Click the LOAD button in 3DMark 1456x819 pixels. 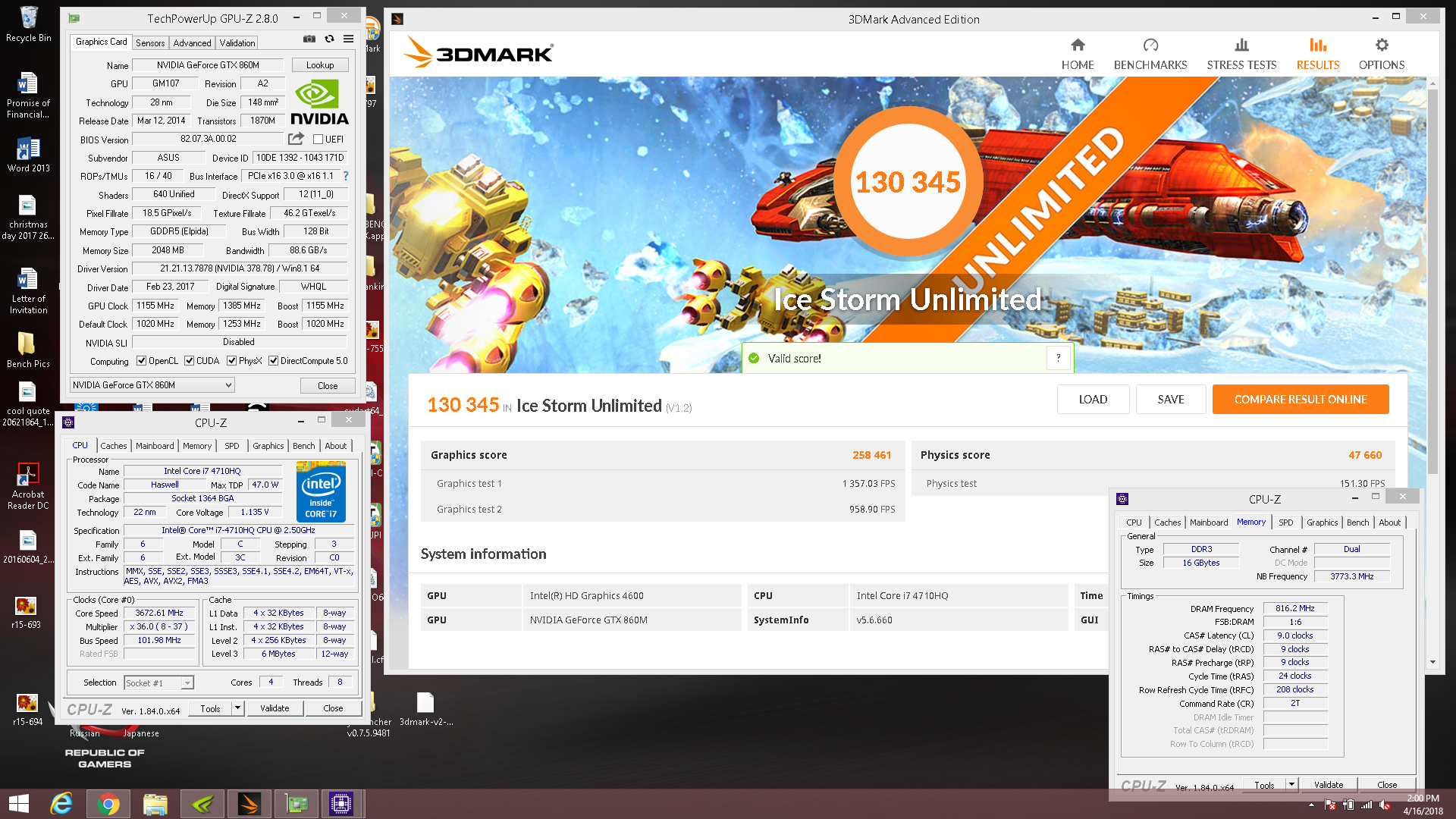[x=1093, y=400]
